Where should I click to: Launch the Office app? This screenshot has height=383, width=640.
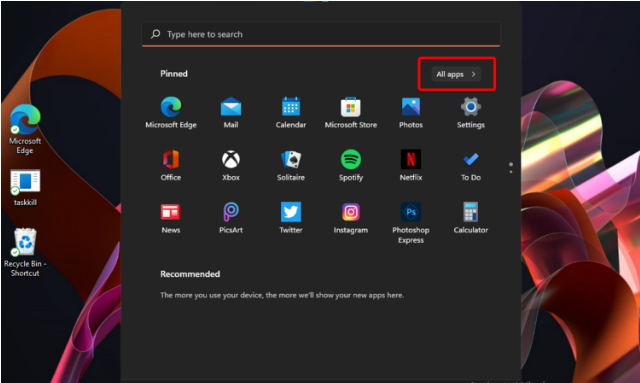pos(171,165)
